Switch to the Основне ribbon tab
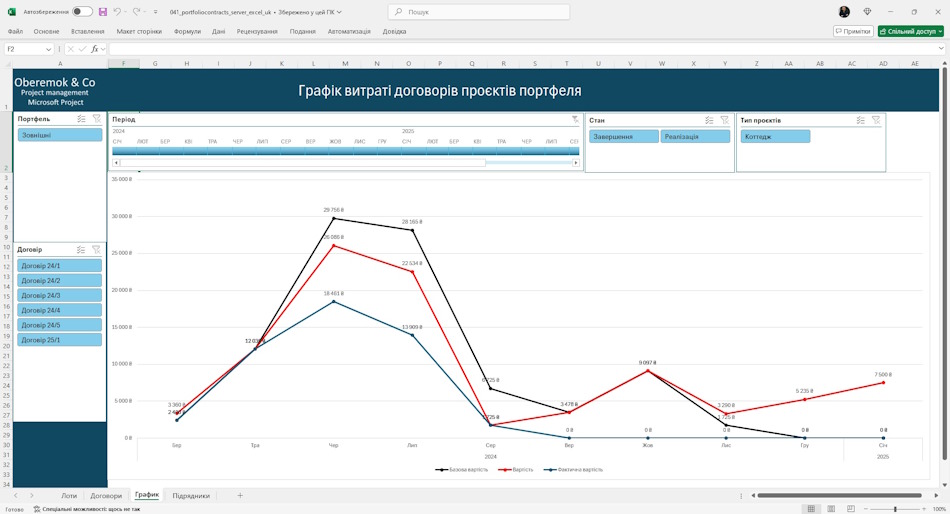The height and width of the screenshot is (514, 950). 47,31
